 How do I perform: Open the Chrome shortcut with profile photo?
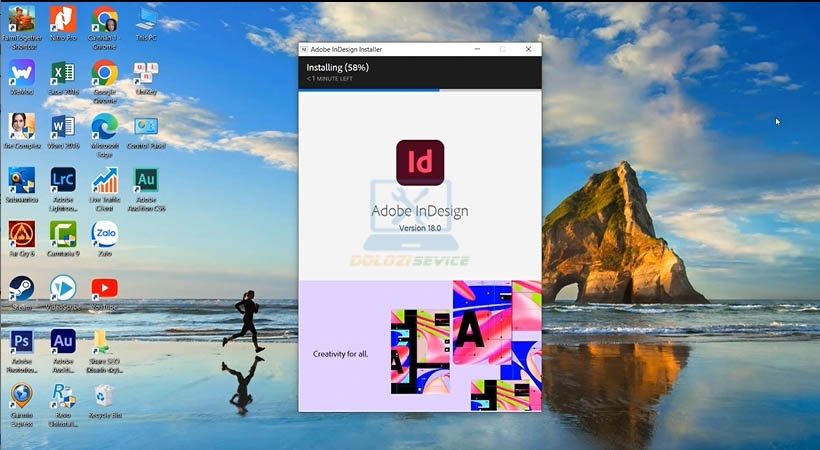(x=105, y=19)
